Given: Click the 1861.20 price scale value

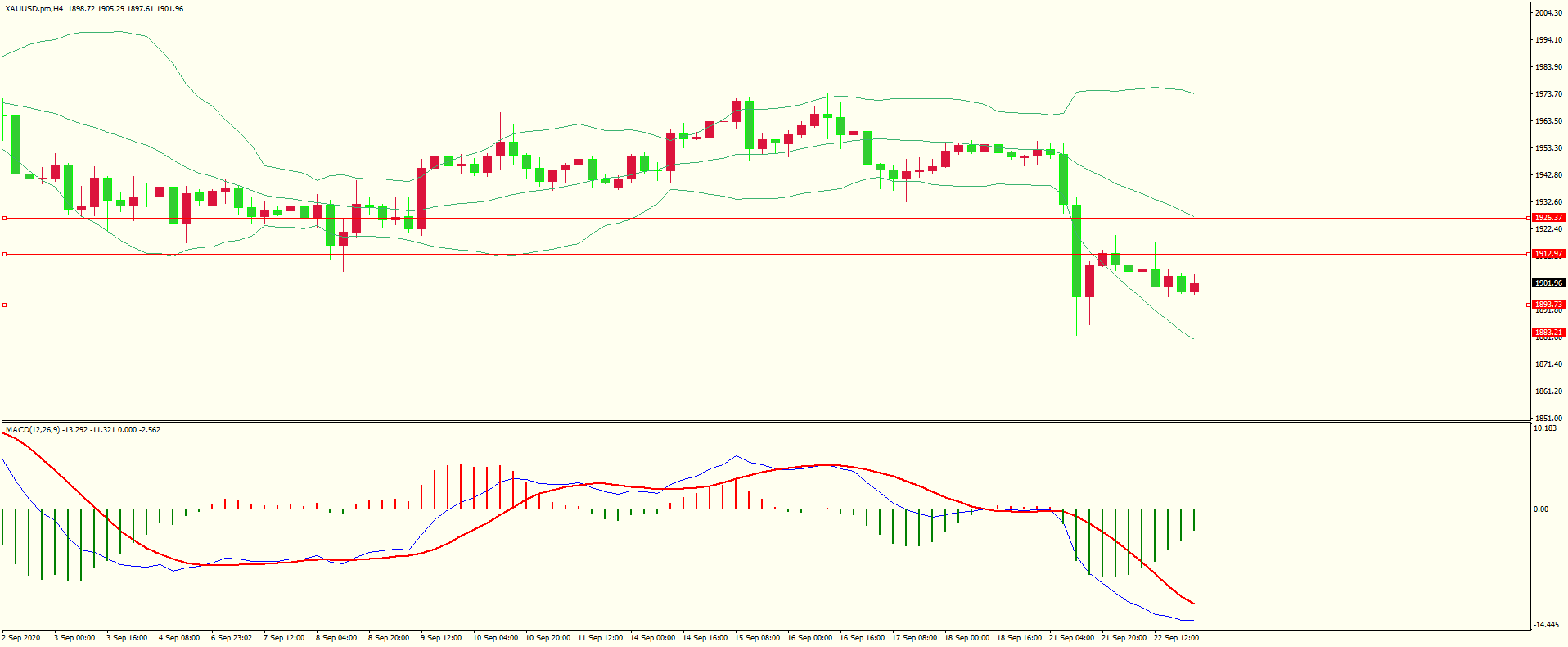Looking at the screenshot, I should click(x=1549, y=391).
